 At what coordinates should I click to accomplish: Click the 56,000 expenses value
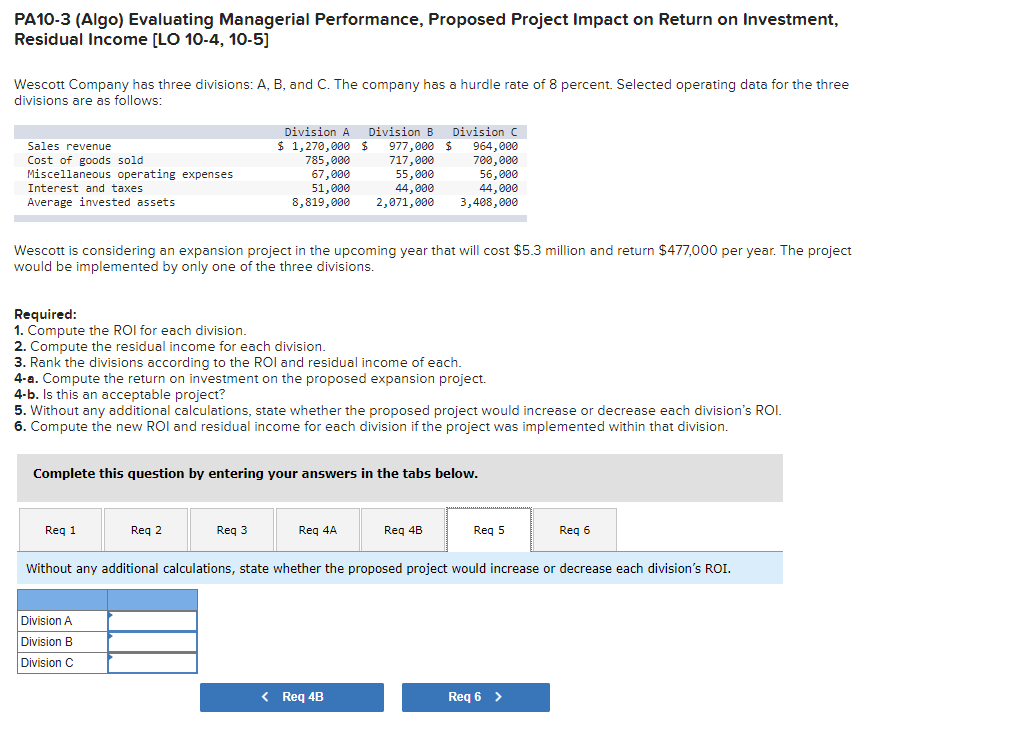(x=499, y=174)
